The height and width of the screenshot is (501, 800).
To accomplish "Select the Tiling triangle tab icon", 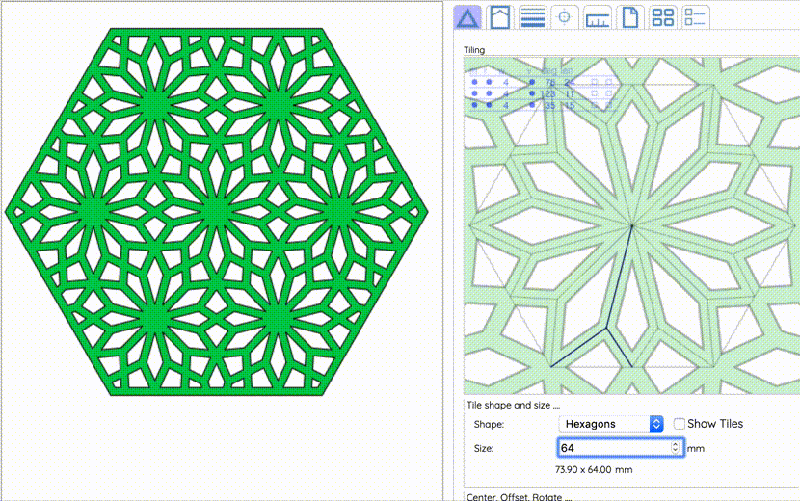I will tap(468, 18).
